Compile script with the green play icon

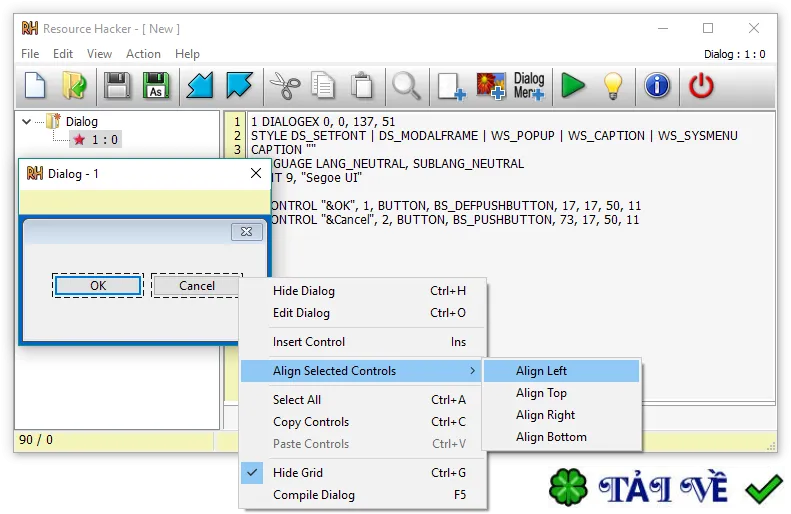[573, 85]
